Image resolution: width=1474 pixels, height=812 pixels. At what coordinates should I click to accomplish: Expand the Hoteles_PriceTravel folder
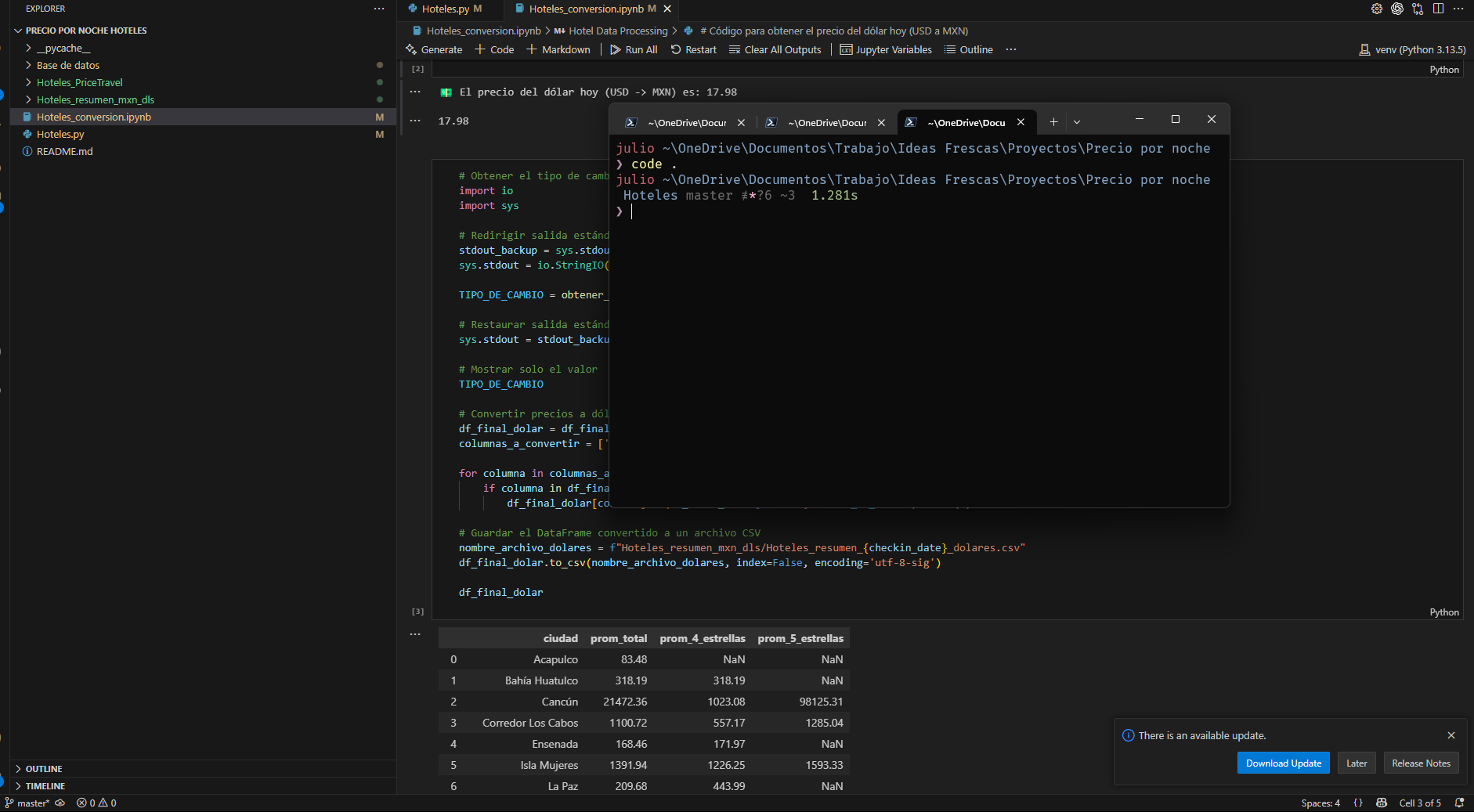coord(79,82)
